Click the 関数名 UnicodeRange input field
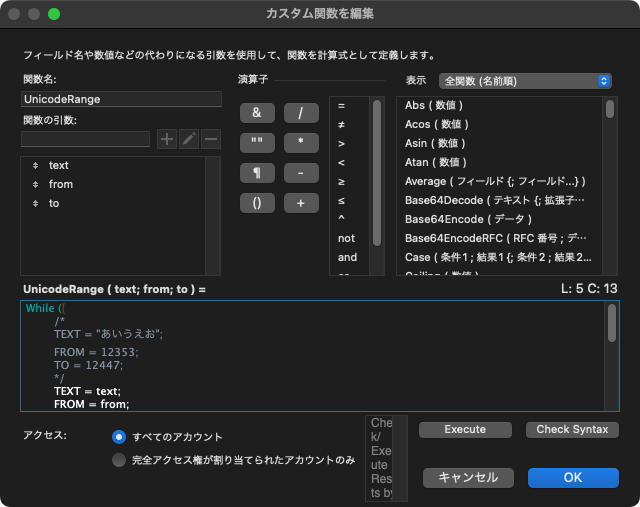 point(121,99)
